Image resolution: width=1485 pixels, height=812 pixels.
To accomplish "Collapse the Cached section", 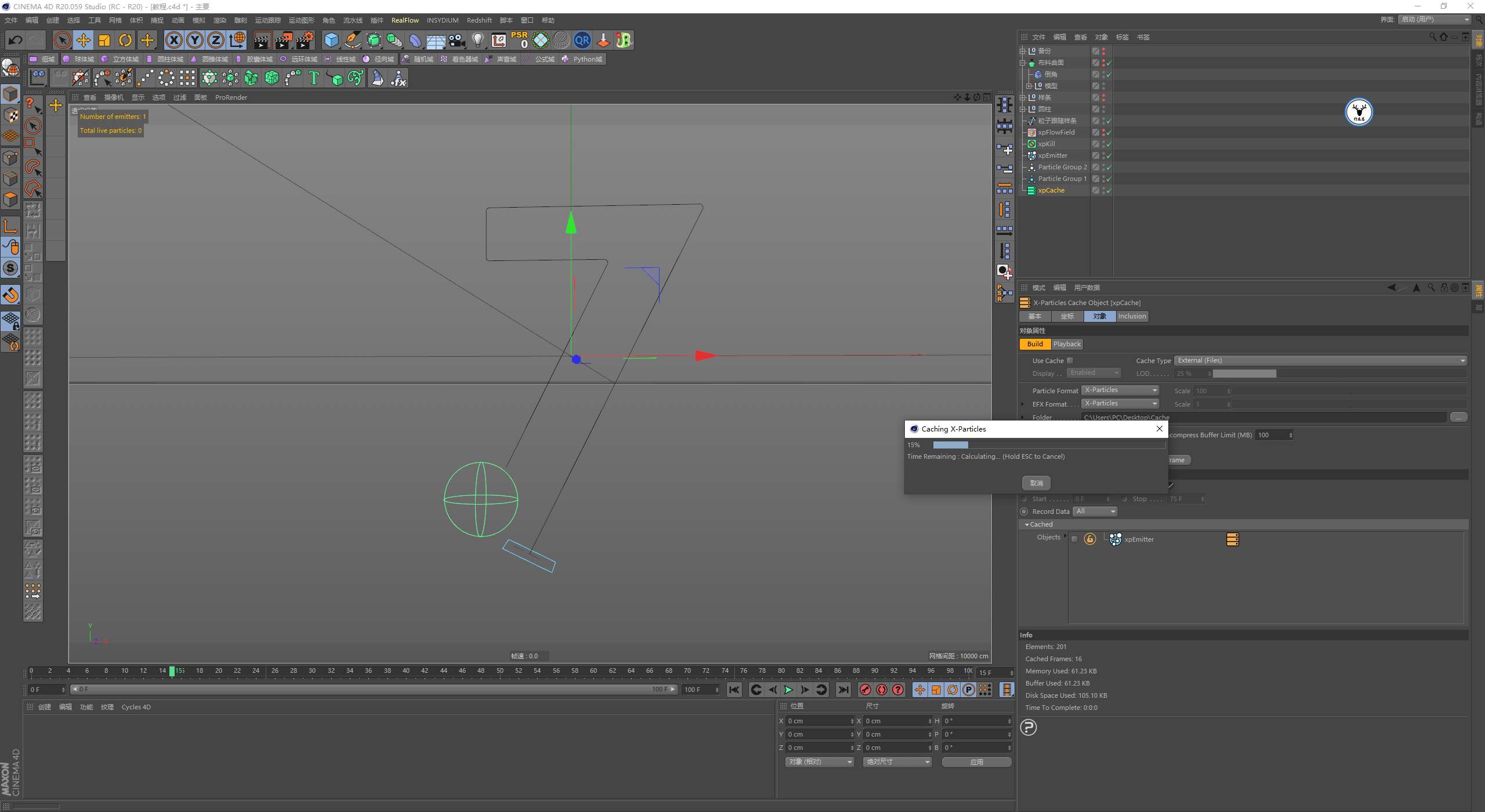I will point(1027,524).
